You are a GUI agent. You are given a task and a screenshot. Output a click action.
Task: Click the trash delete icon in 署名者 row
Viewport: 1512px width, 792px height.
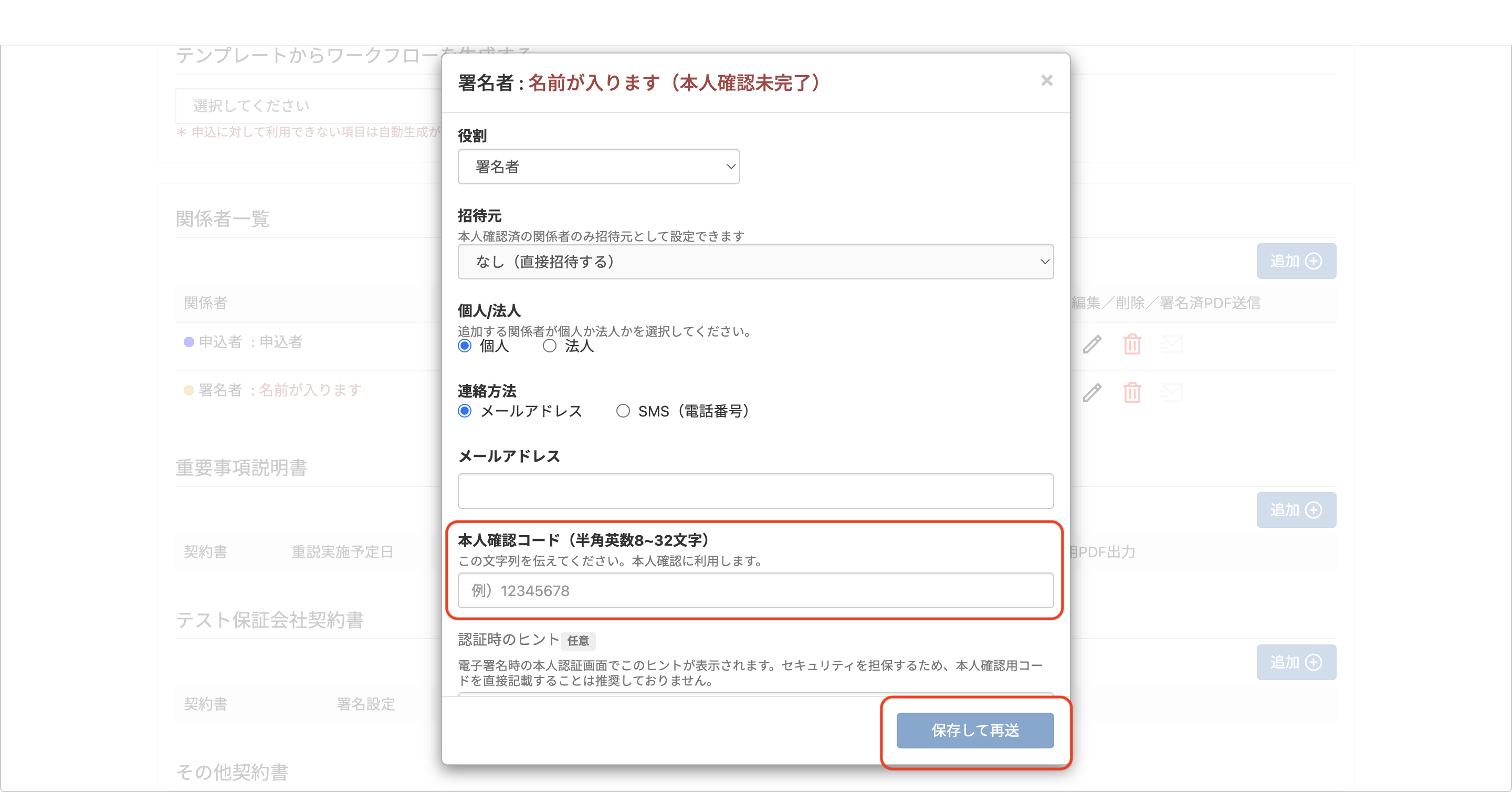(x=1132, y=392)
